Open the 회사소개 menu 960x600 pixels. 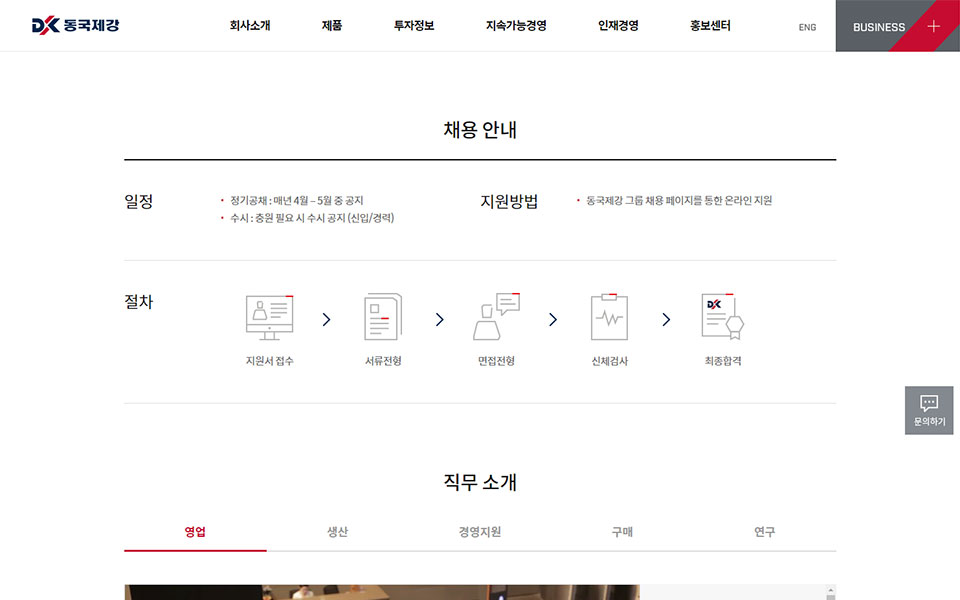pos(250,26)
